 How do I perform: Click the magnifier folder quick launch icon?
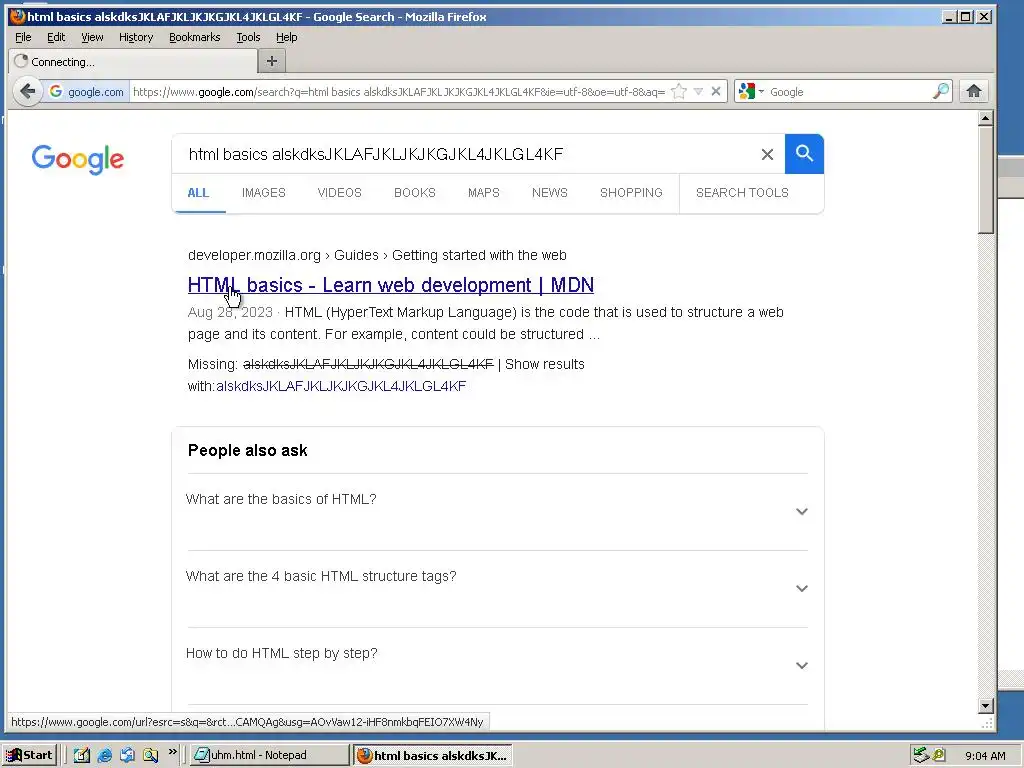pos(150,755)
